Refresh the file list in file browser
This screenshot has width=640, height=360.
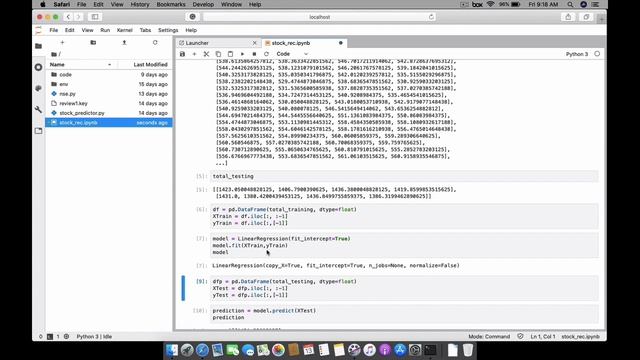coord(155,42)
